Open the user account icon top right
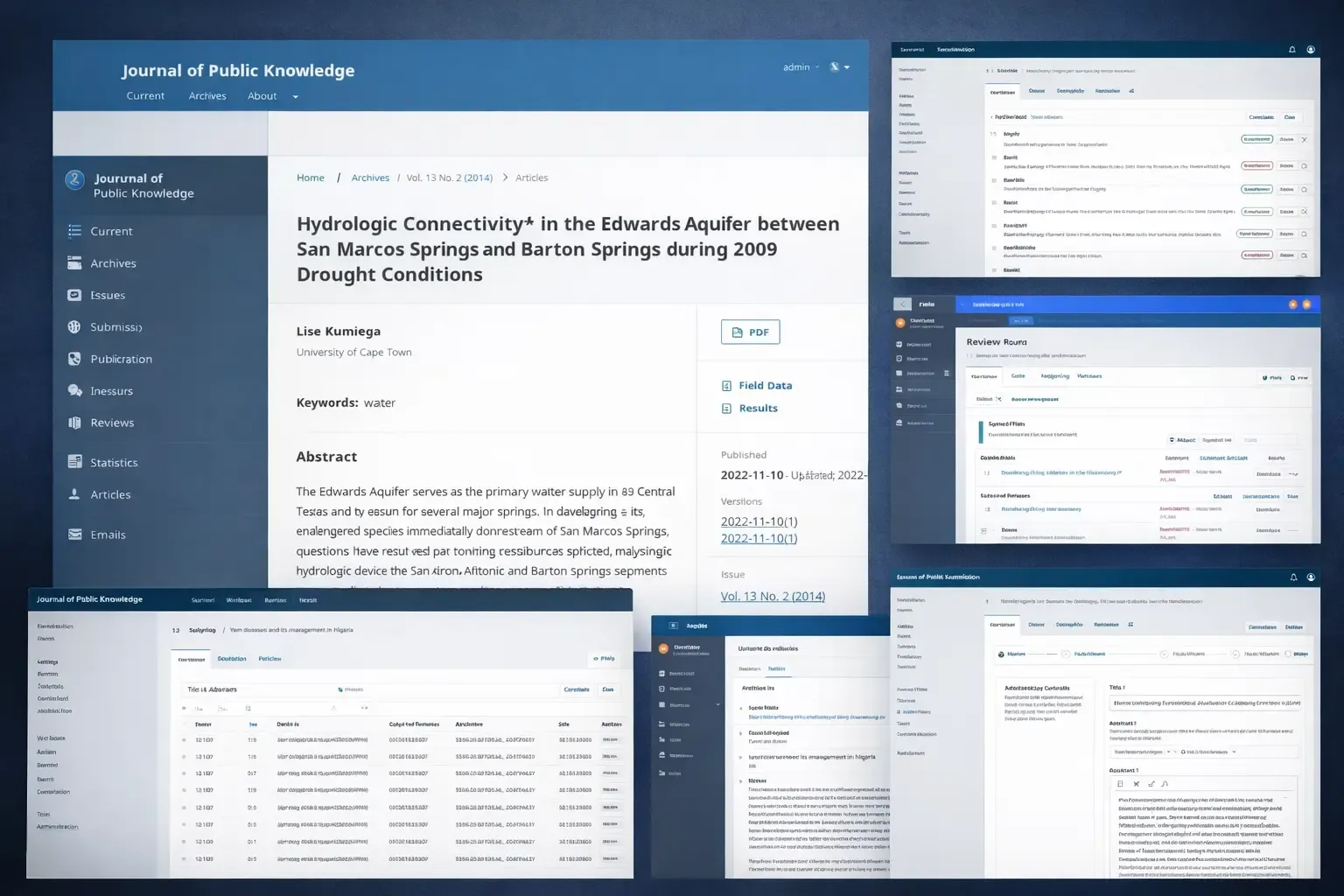1344x896 pixels. 1310,50
